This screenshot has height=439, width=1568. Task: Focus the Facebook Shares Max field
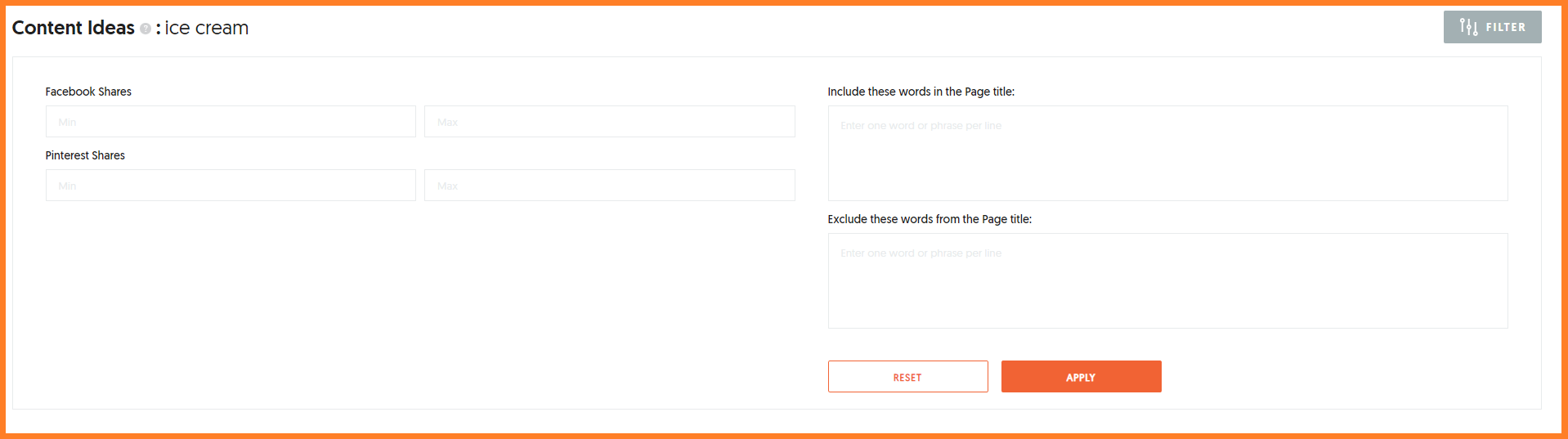pos(609,122)
